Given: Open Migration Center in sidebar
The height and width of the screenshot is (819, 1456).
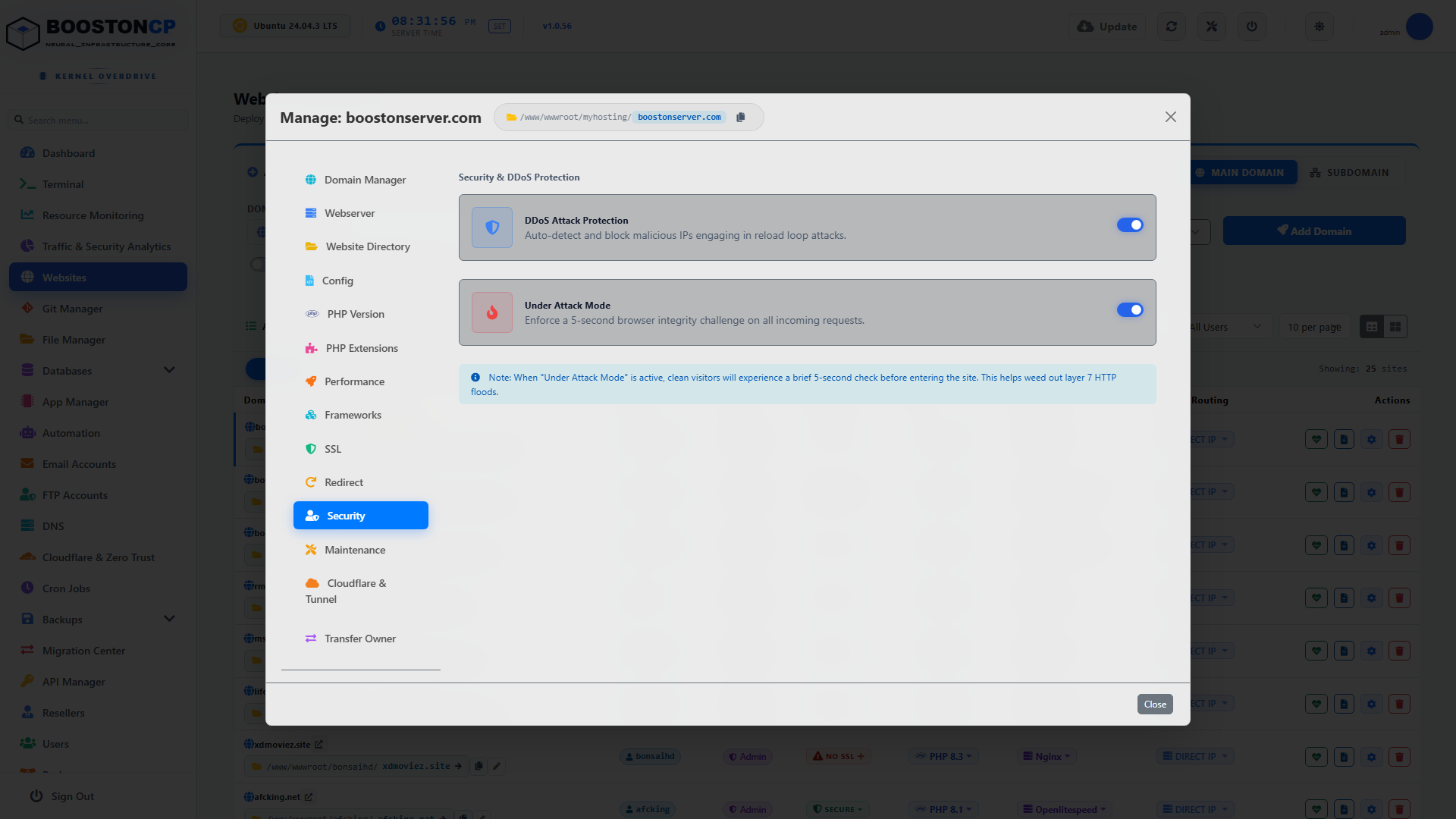Looking at the screenshot, I should pos(98,651).
